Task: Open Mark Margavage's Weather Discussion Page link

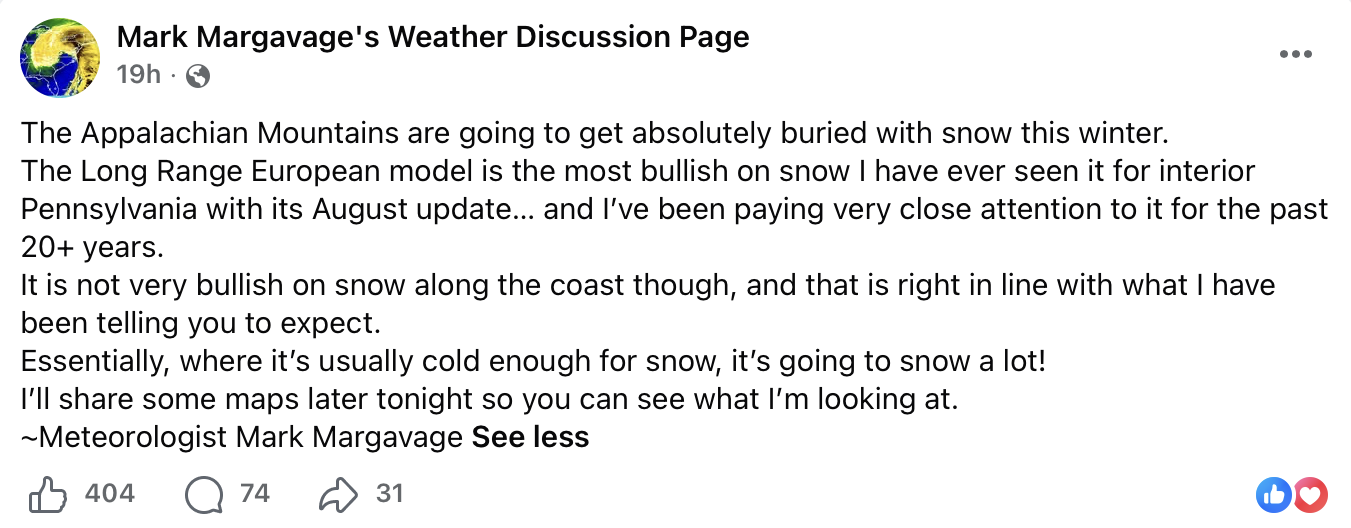Action: click(433, 38)
